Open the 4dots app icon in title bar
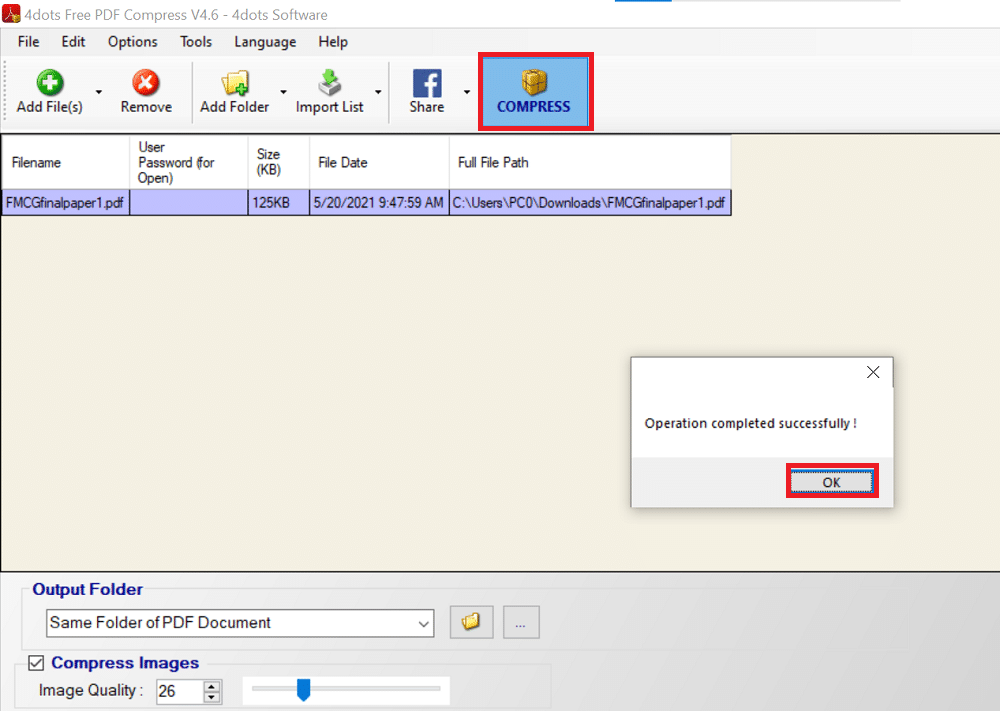Viewport: 1000px width, 711px height. click(11, 13)
